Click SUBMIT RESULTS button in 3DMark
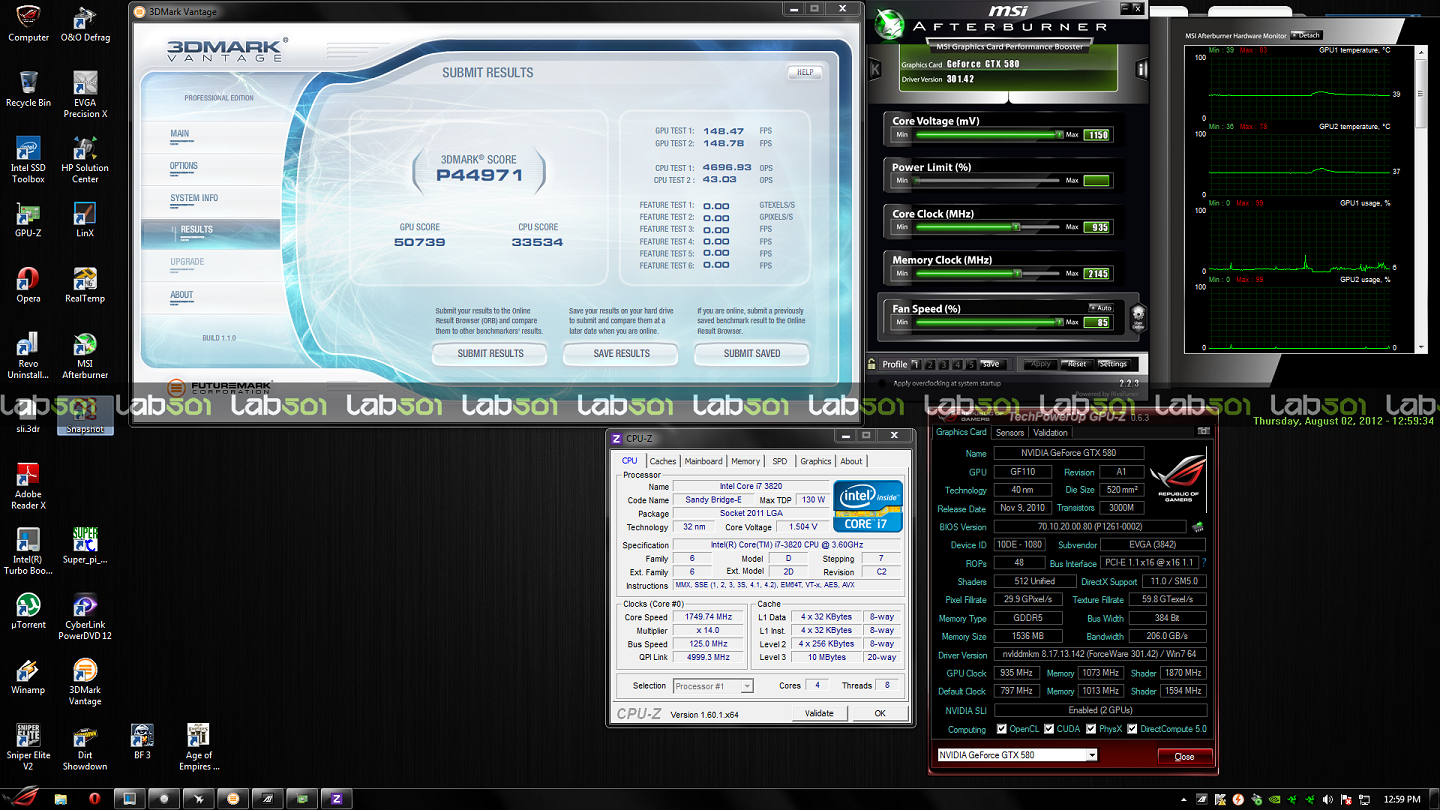This screenshot has height=810, width=1440. point(490,353)
